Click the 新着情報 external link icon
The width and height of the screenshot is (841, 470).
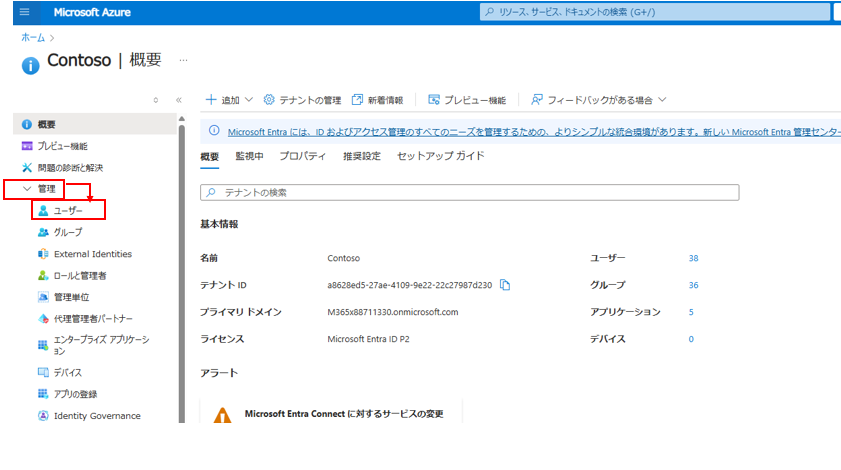coord(357,100)
